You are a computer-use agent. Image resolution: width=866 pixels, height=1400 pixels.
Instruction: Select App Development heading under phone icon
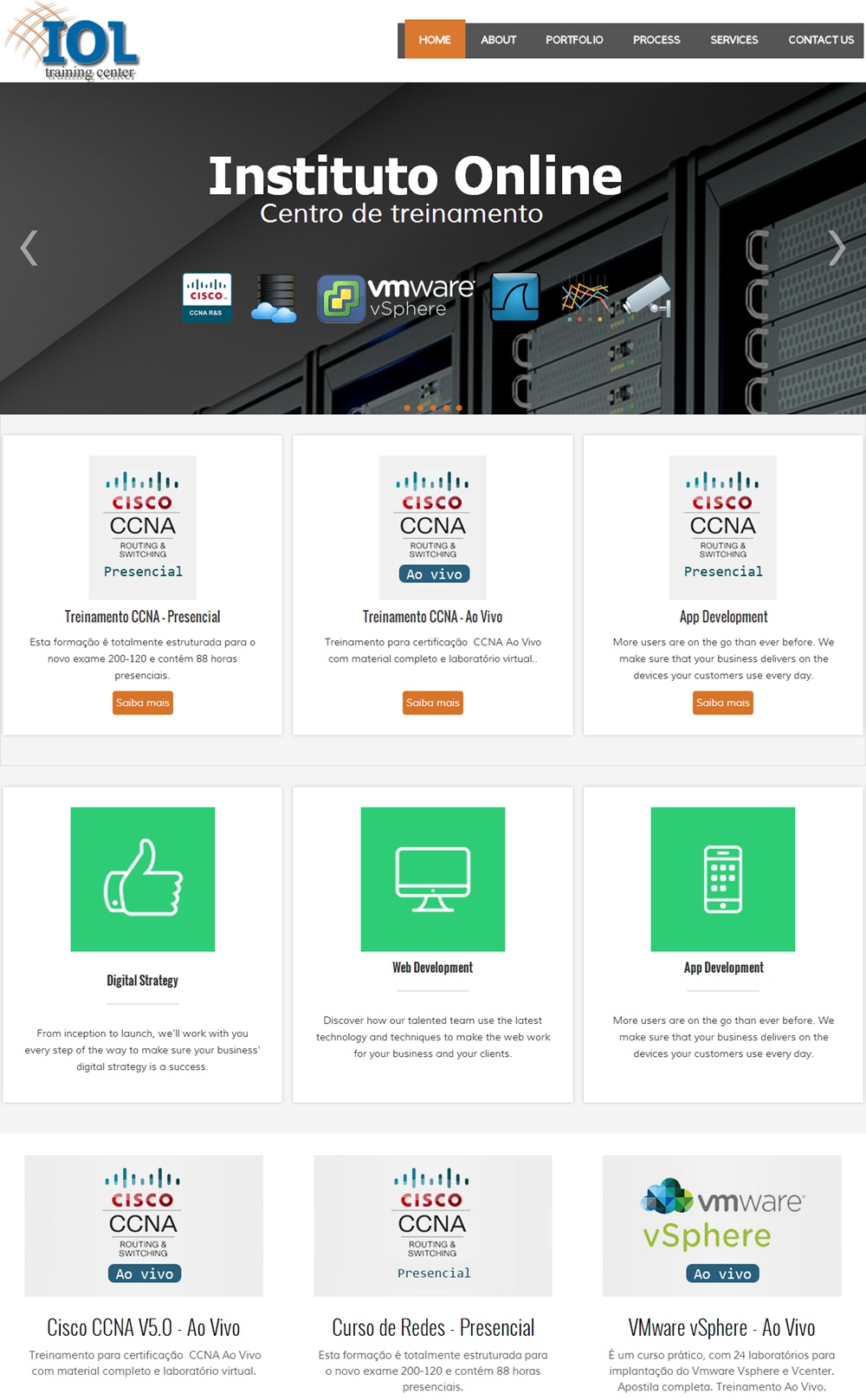point(724,968)
